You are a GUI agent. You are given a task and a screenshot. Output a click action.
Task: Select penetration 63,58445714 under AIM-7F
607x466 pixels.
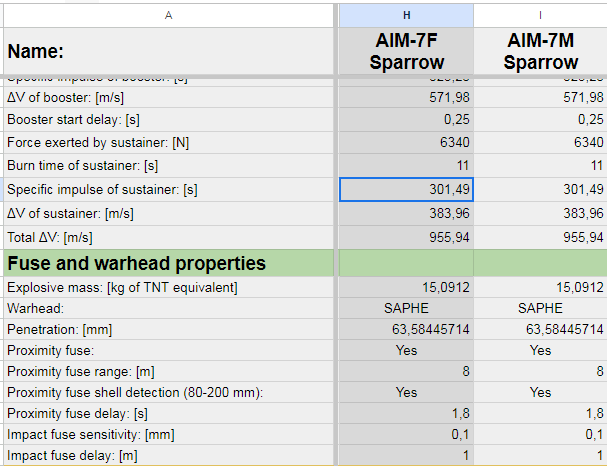(x=406, y=329)
